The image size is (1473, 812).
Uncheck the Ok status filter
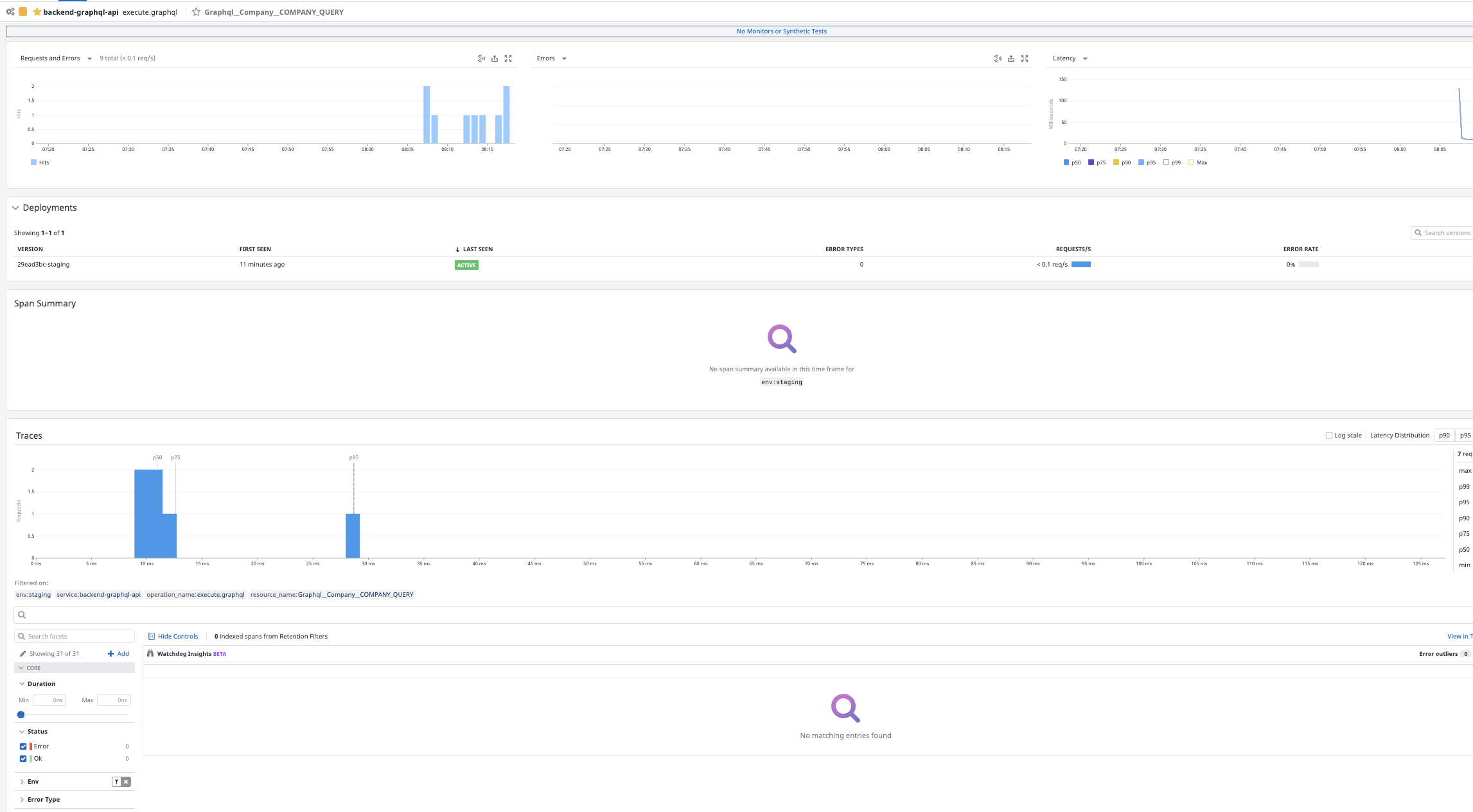point(24,758)
